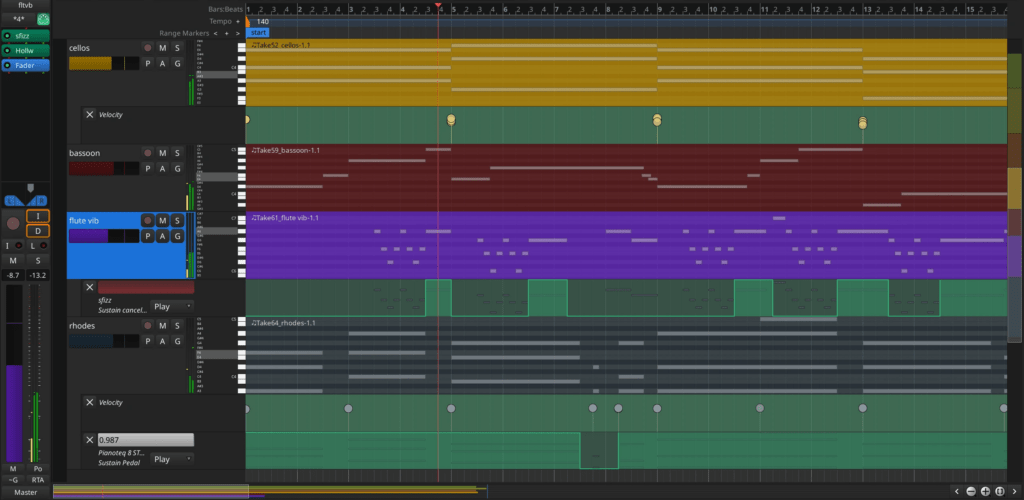This screenshot has height=500, width=1024.
Task: Open rhodes group G button
Action: 177,341
